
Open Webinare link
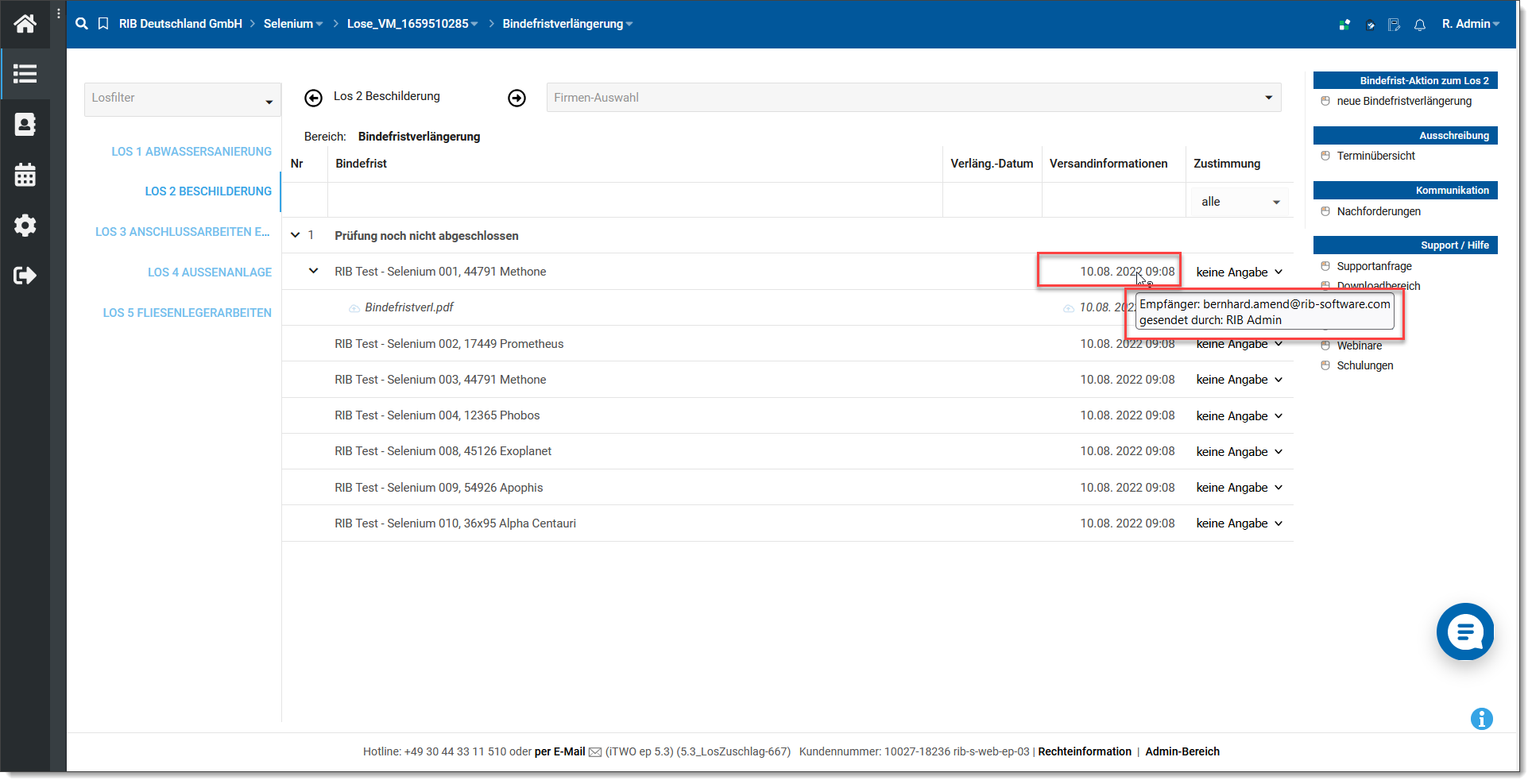pos(1359,346)
